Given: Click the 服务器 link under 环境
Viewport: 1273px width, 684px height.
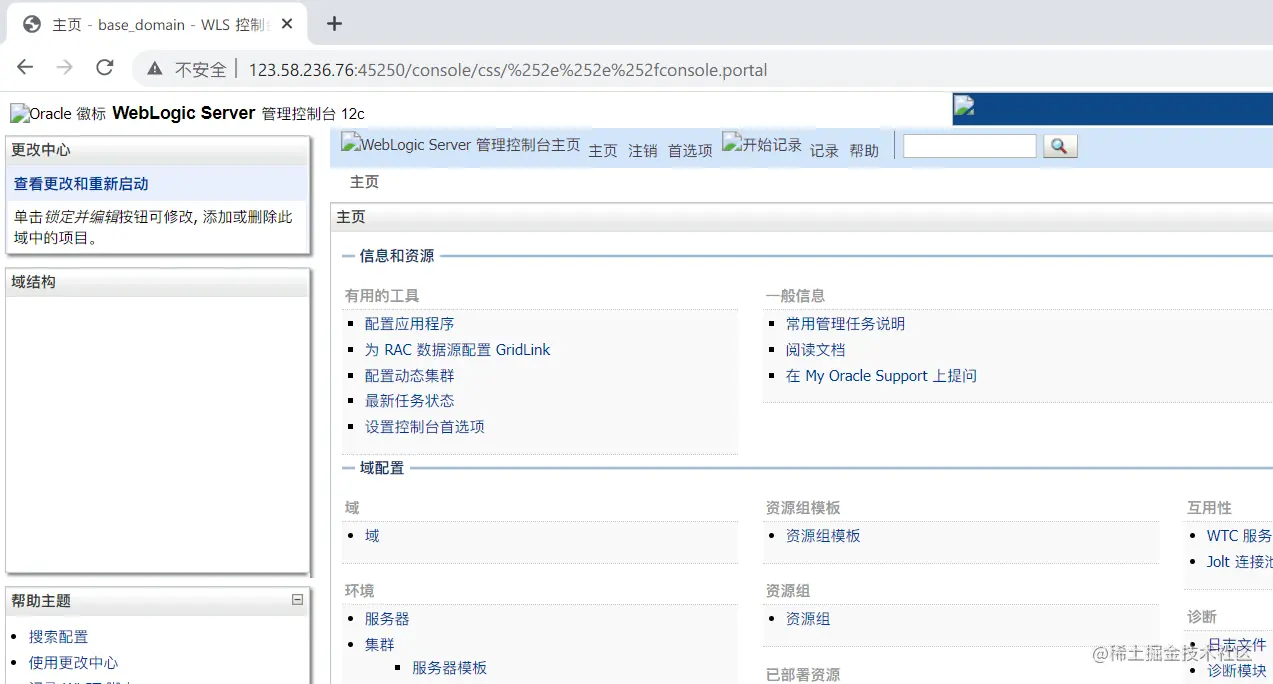Looking at the screenshot, I should click(x=387, y=619).
